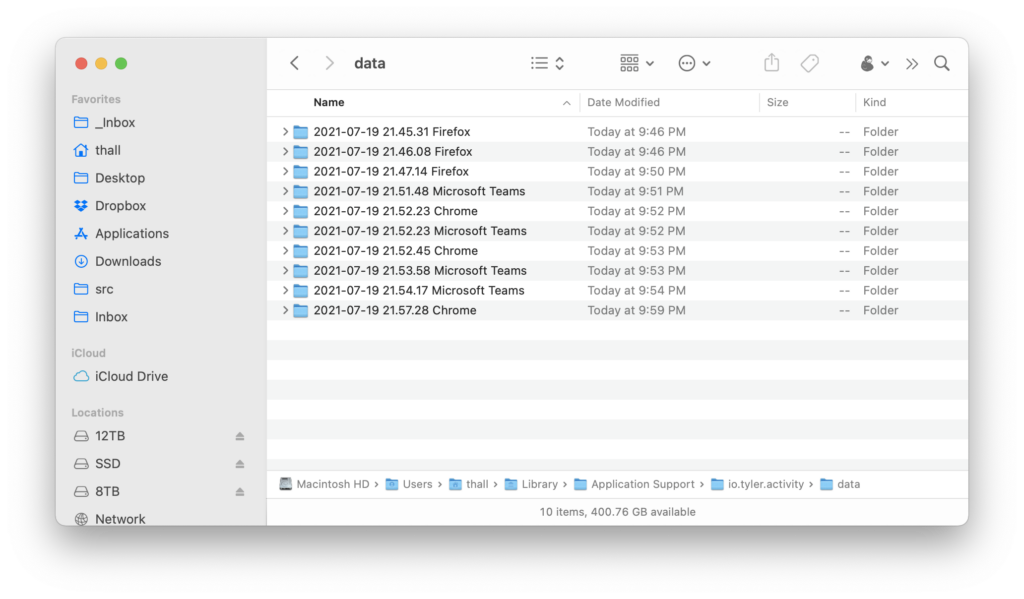Click the Share icon in toolbar
Image resolution: width=1024 pixels, height=599 pixels.
[x=771, y=63]
